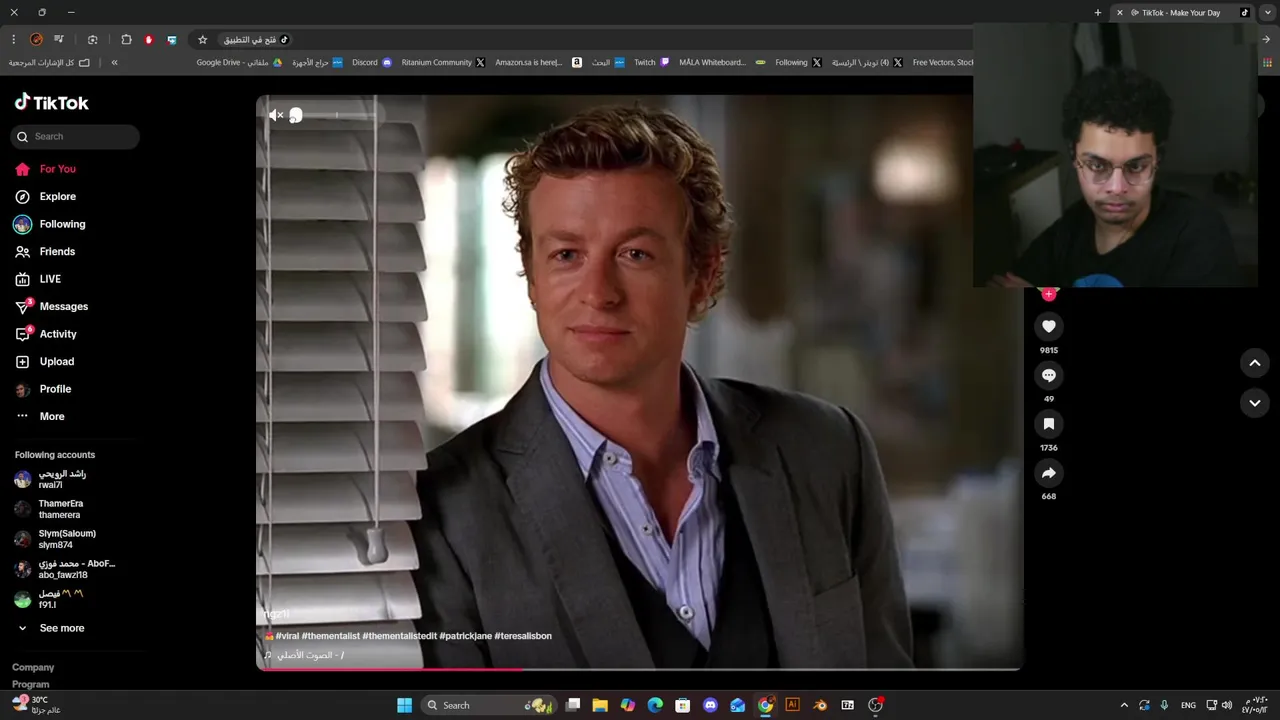Open Discord from the taskbar
Screen dimensions: 1280x720
point(710,705)
